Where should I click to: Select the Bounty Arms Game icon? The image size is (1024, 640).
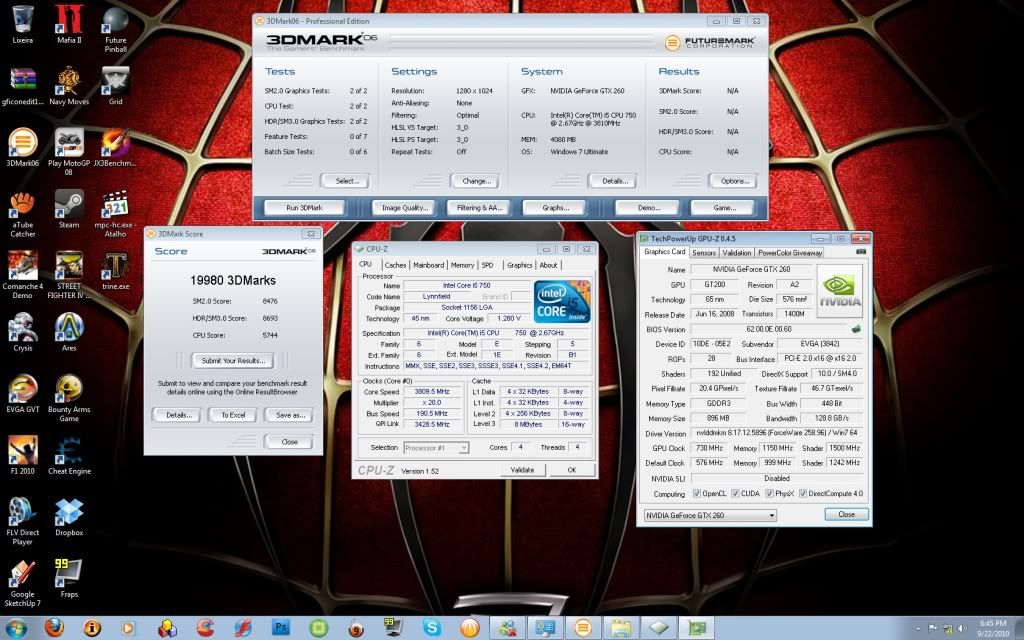tap(69, 398)
